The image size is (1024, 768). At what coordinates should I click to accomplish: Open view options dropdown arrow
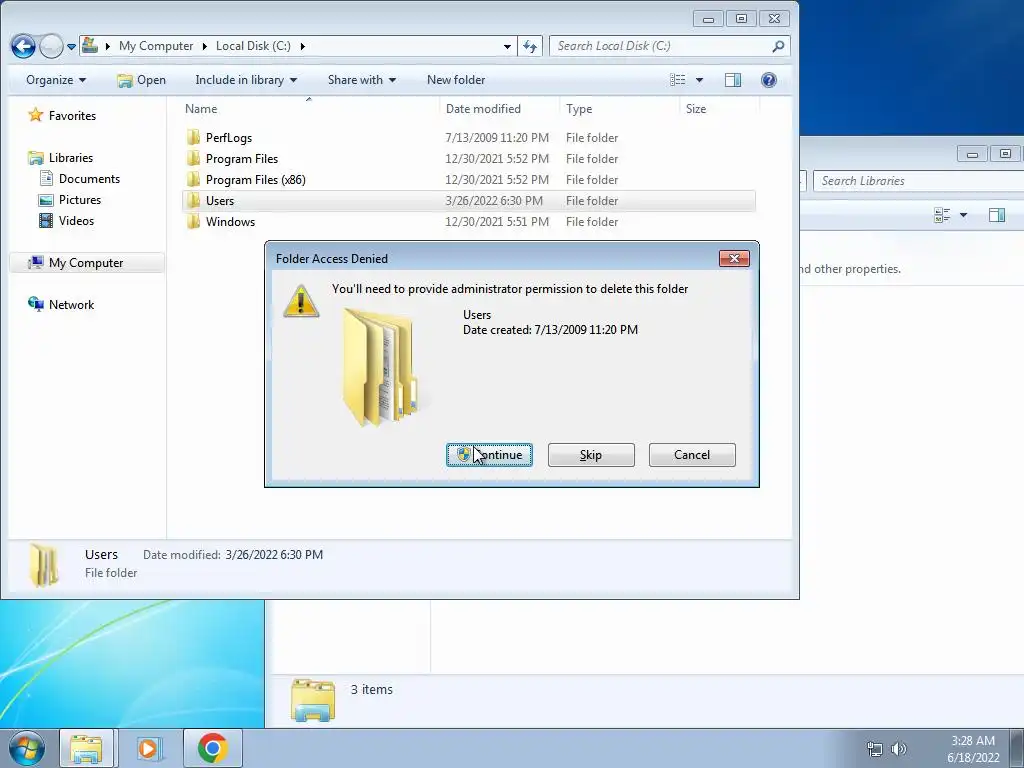[699, 80]
